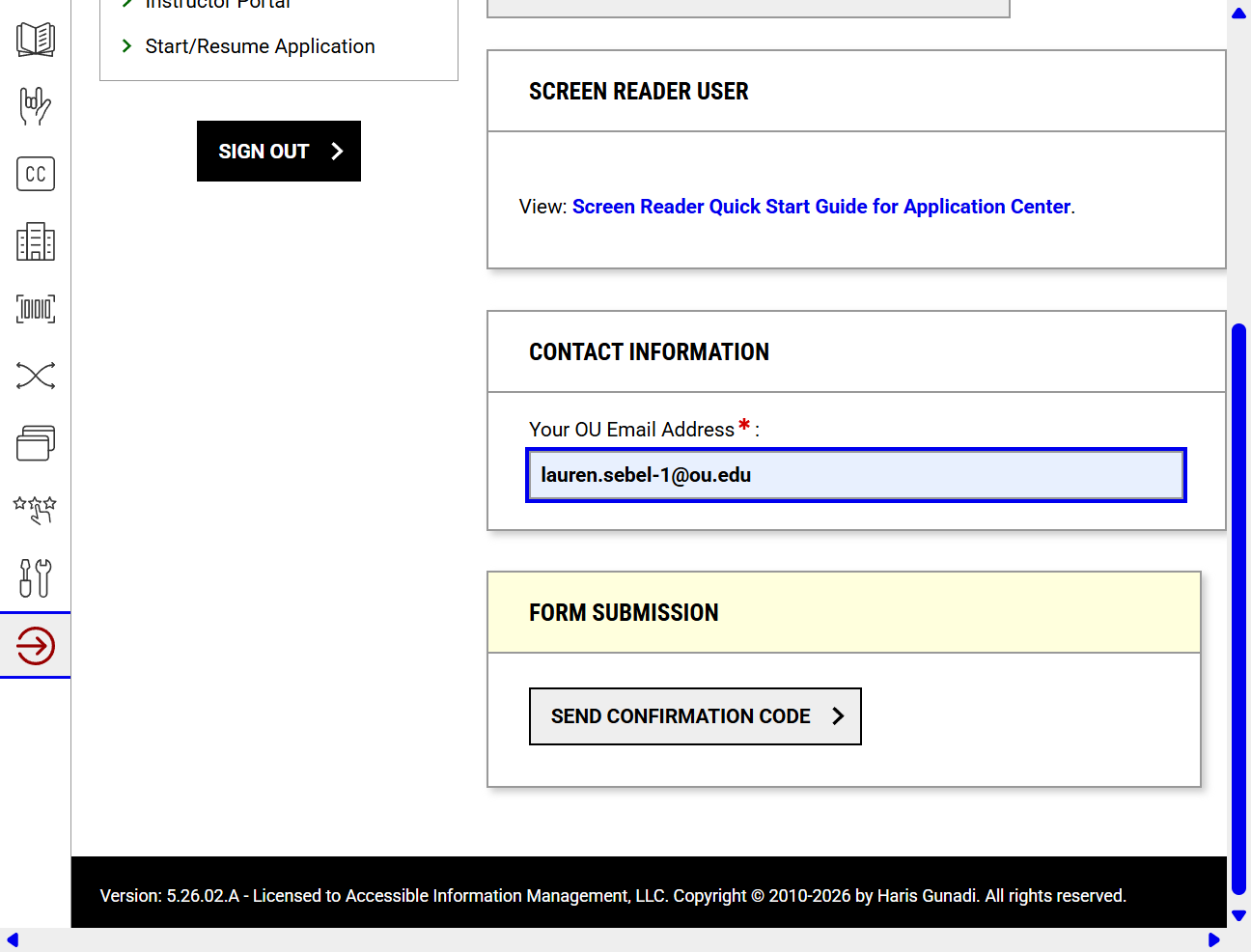Screen dimensions: 1251x952
Task: Click the scroll up arrow
Action: click(x=1239, y=14)
